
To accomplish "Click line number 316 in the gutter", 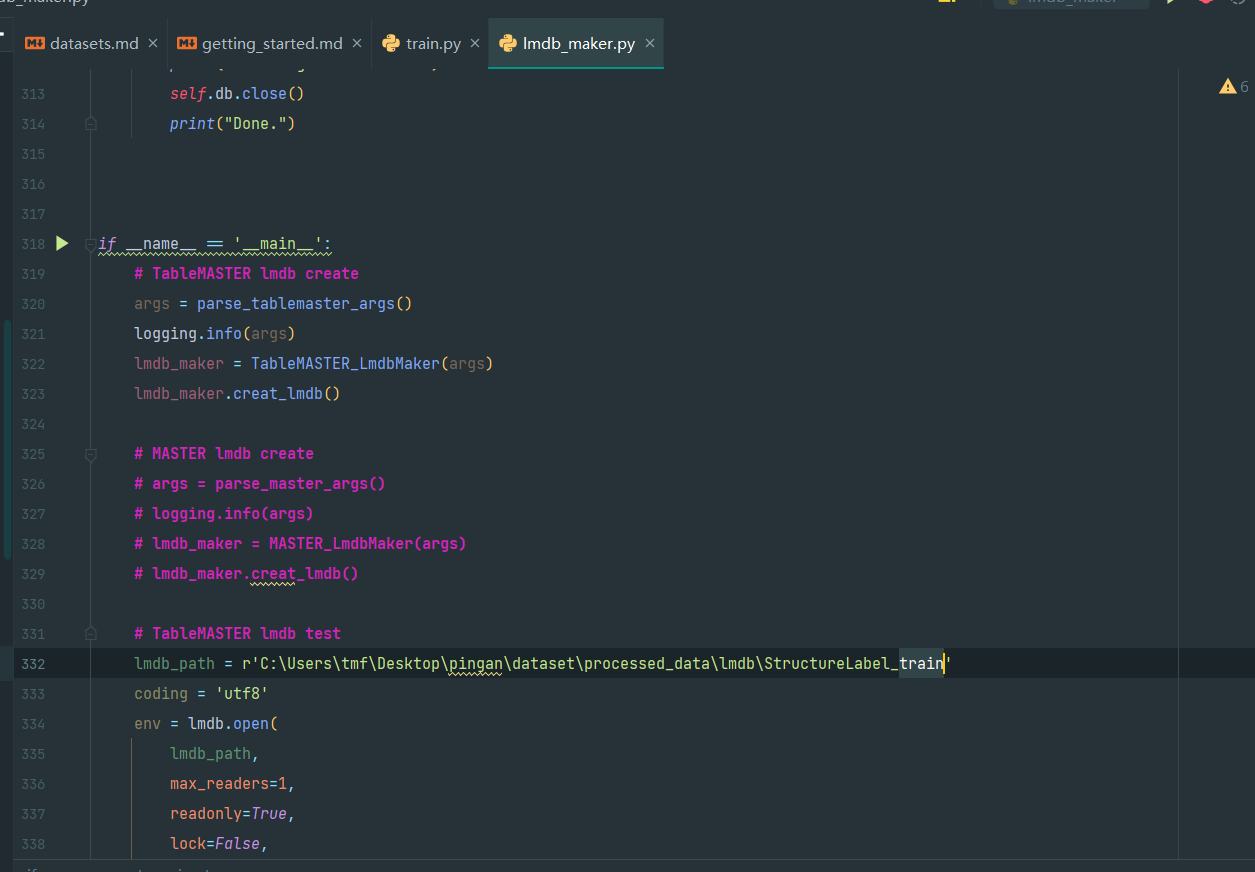I will 33,183.
